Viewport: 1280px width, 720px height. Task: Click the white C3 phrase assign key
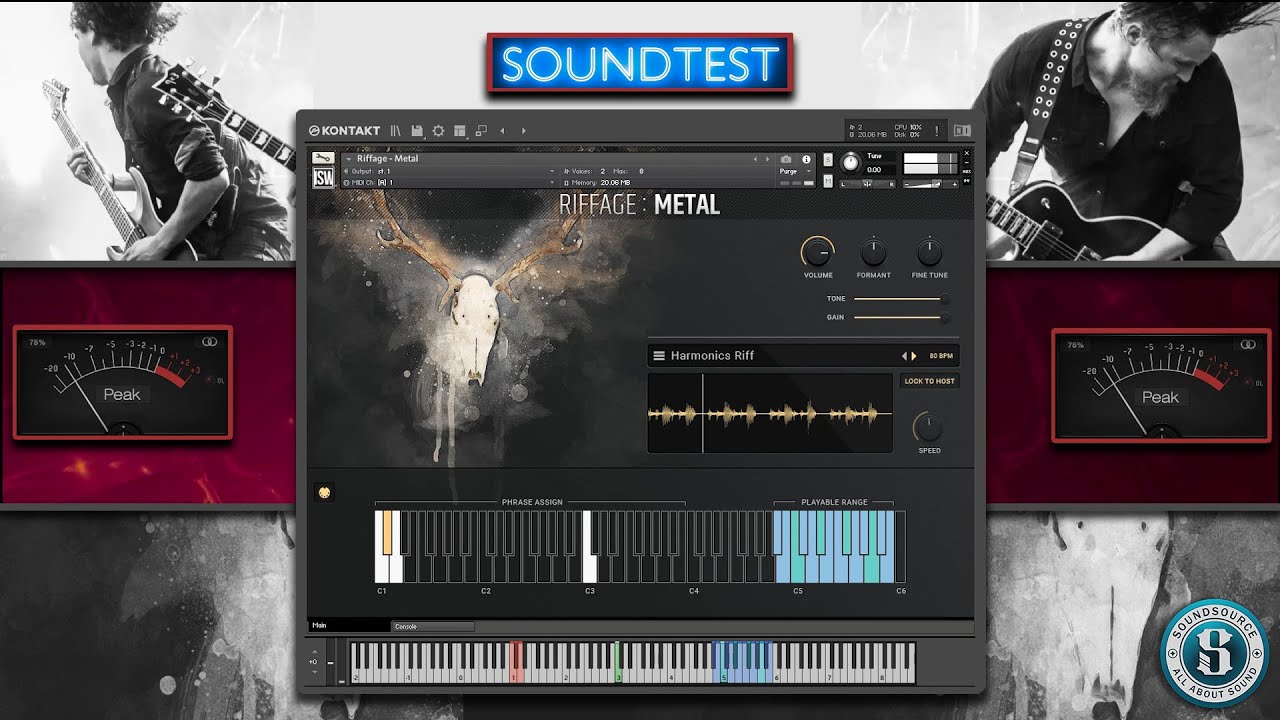tap(591, 568)
